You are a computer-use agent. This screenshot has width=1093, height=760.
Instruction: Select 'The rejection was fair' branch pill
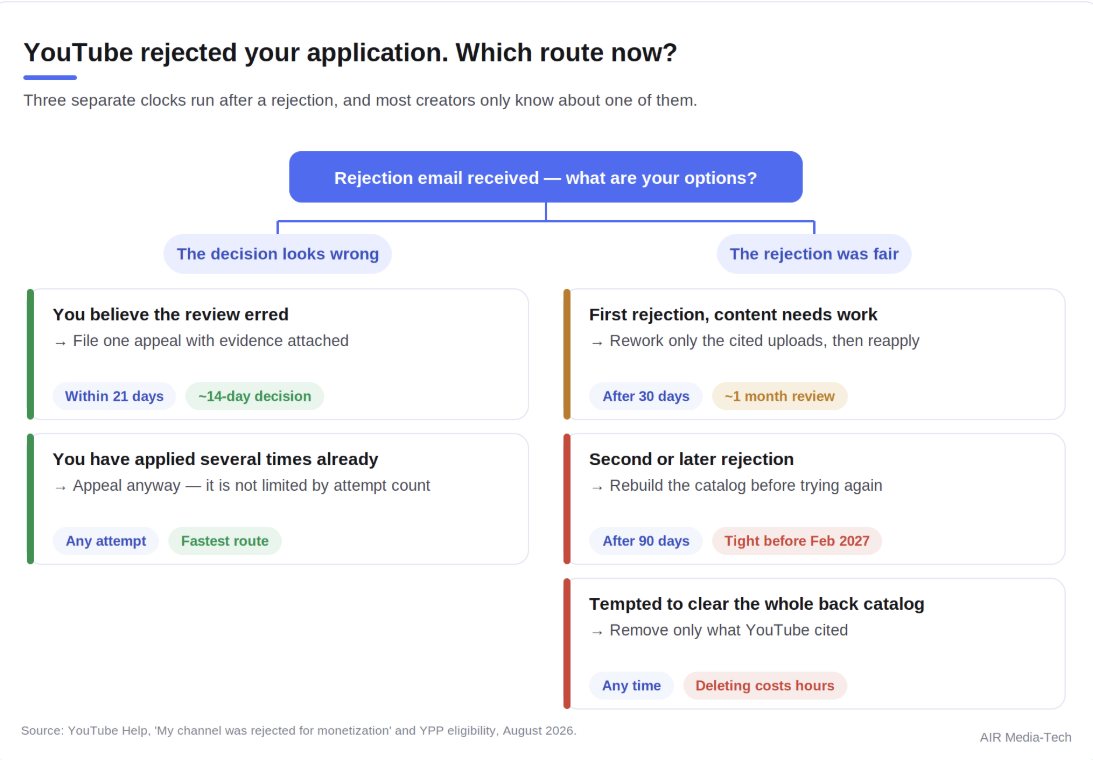click(x=813, y=254)
